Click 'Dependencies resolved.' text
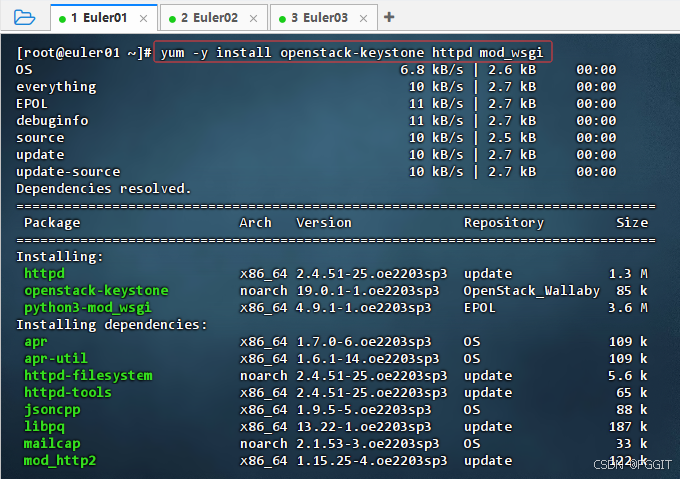The image size is (680, 479). [x=104, y=189]
